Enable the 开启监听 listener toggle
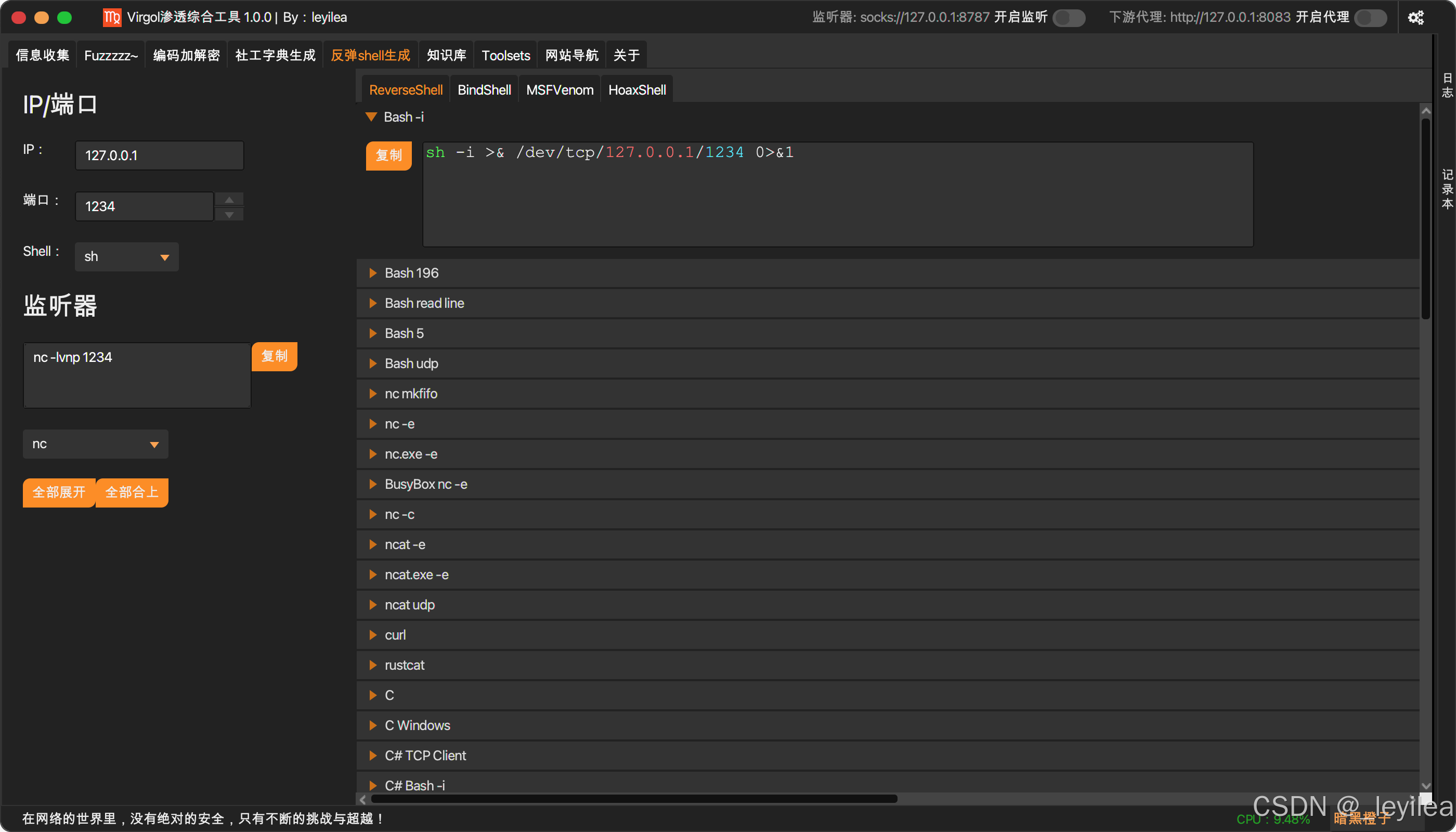1456x832 pixels. pyautogui.click(x=1069, y=18)
